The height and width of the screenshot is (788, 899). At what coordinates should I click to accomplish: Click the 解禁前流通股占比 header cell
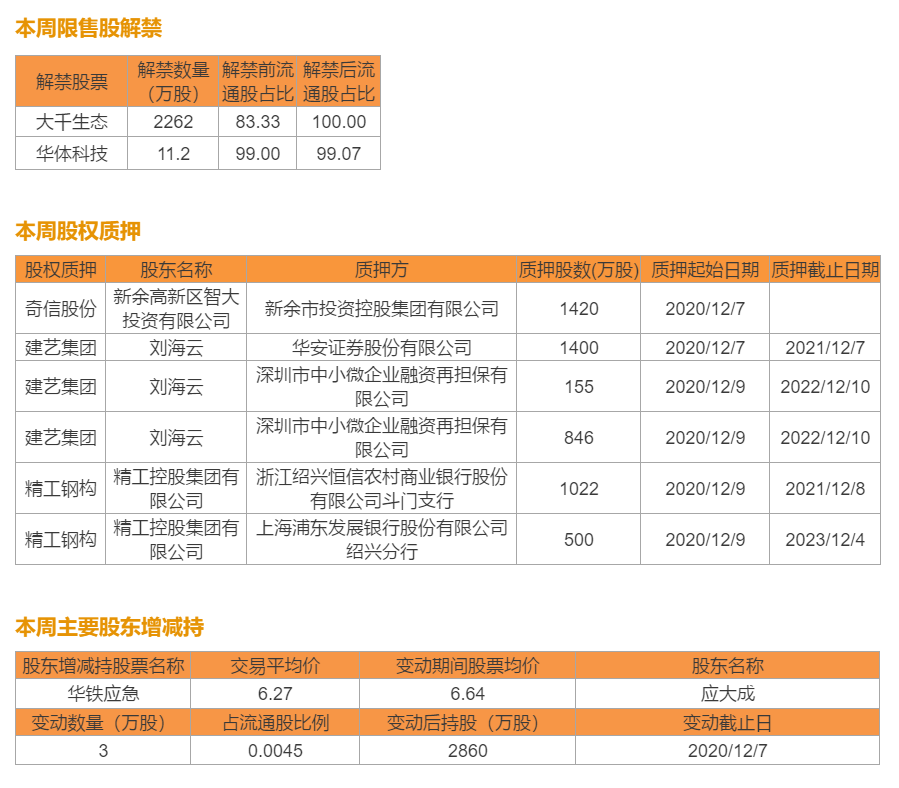point(257,81)
